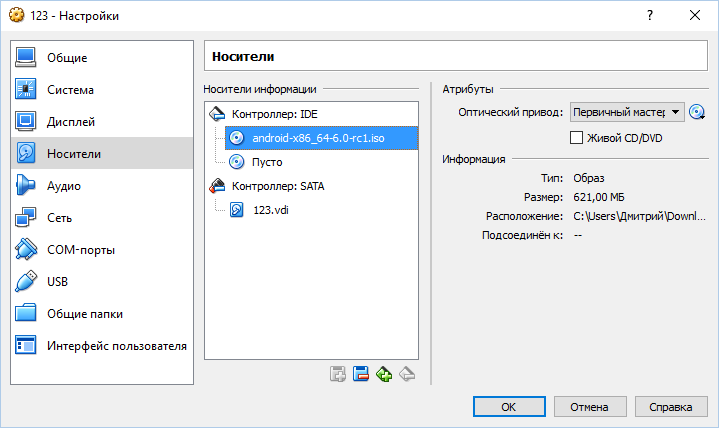Click the green add attachment icon
The width and height of the screenshot is (719, 428).
point(384,374)
